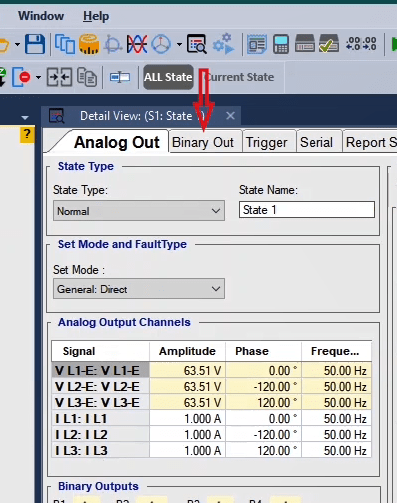The height and width of the screenshot is (503, 397).
Task: Click the detail view magnifier icon
Action: pyautogui.click(x=197, y=44)
